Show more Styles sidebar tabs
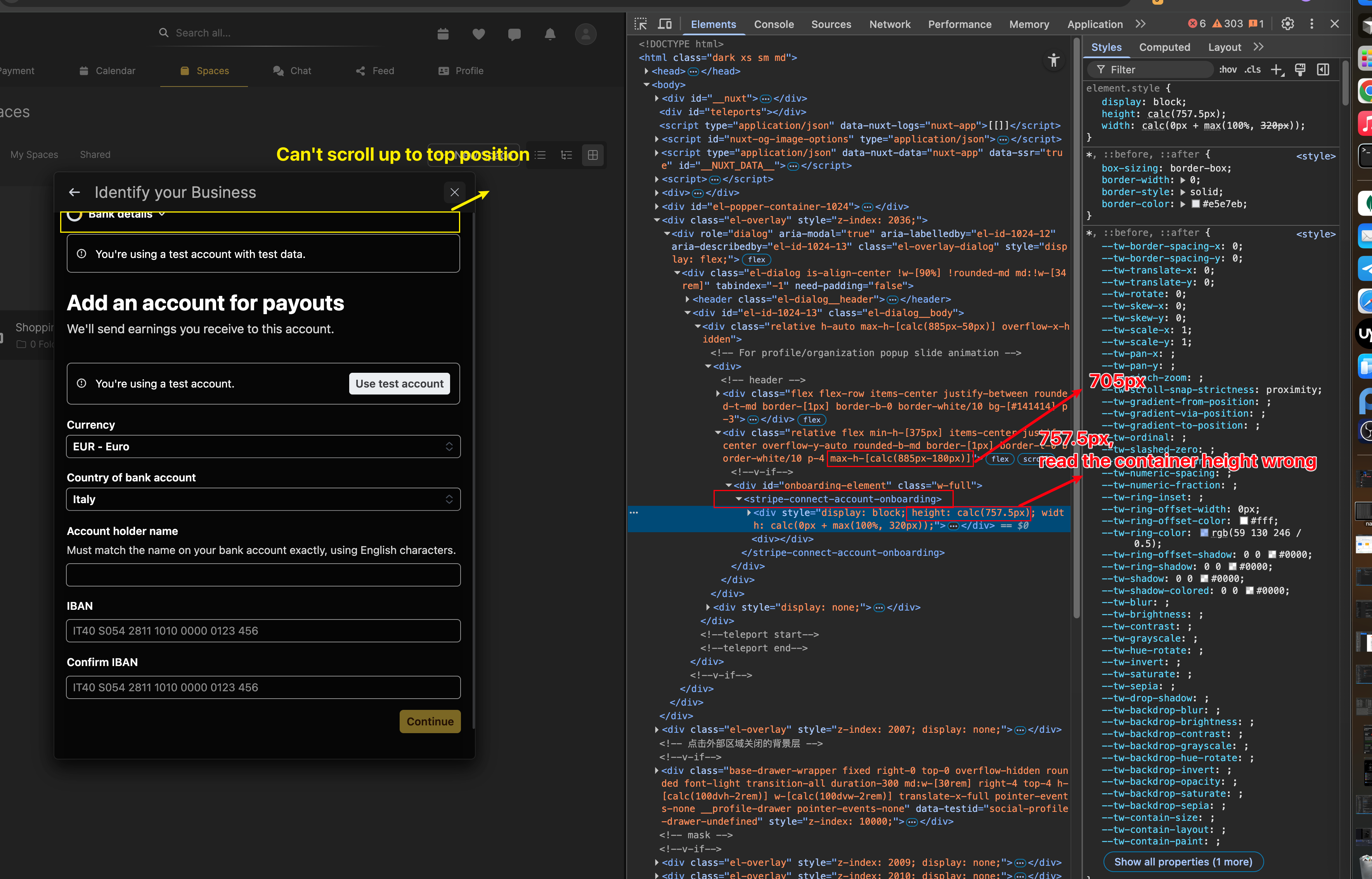Viewport: 1372px width, 879px height. (x=1258, y=47)
